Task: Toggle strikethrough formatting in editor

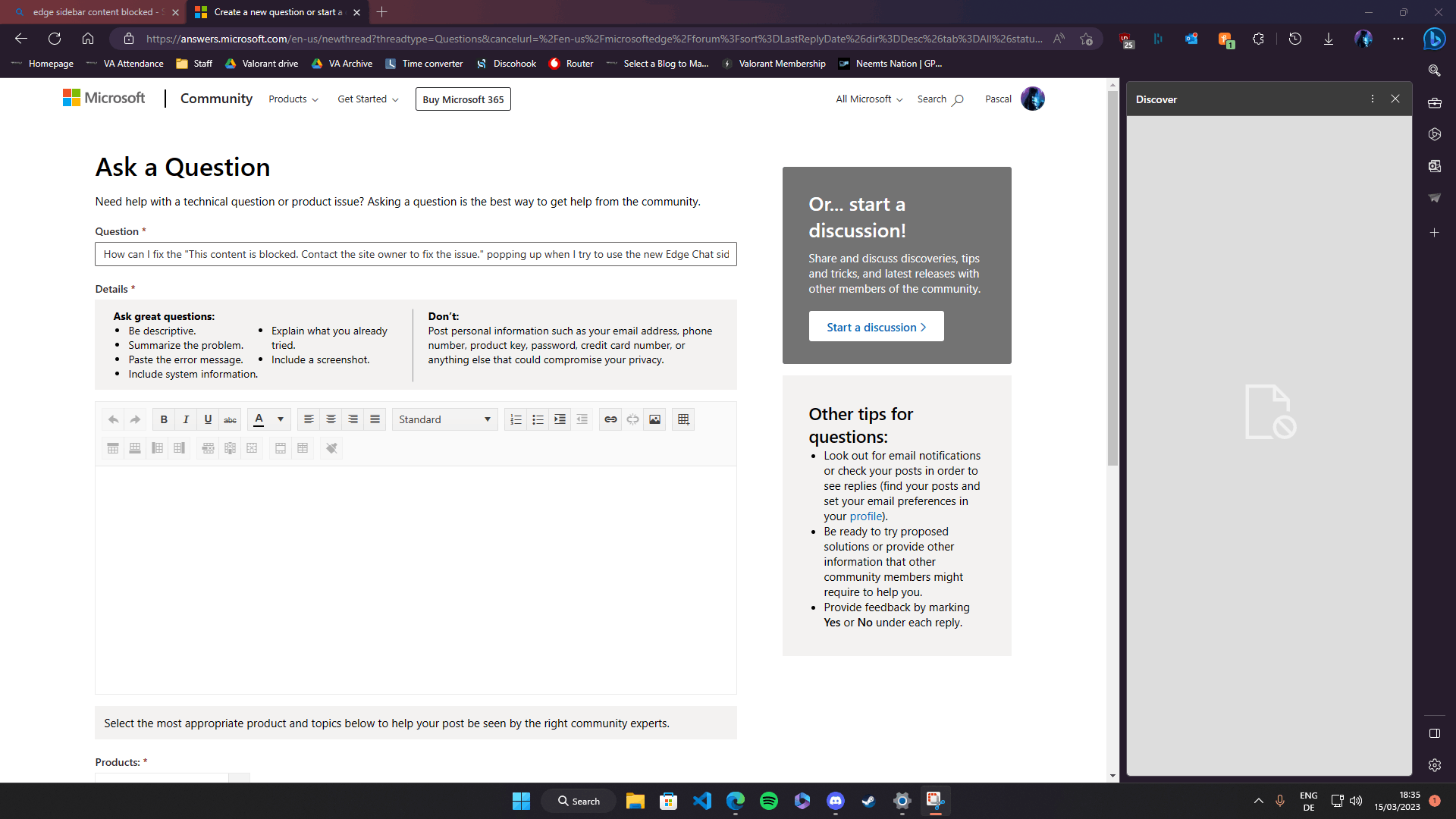Action: click(230, 419)
